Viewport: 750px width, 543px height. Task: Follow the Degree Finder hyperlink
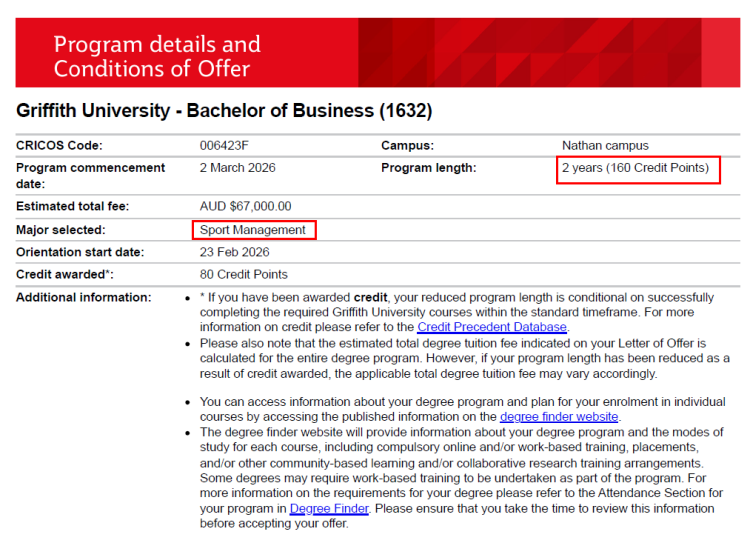tap(329, 509)
